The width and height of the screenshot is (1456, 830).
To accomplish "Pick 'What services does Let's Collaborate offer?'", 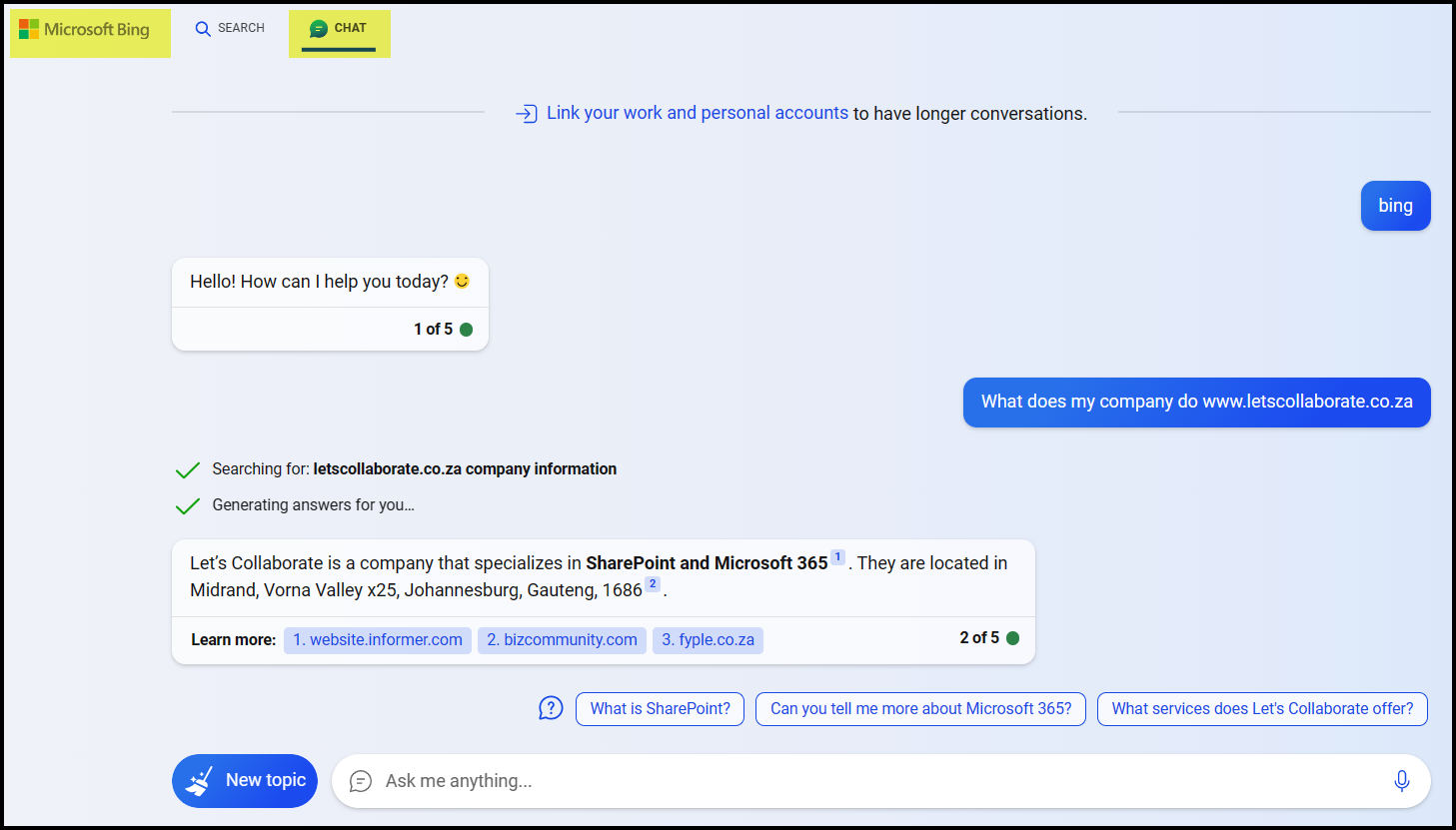I will (1261, 709).
